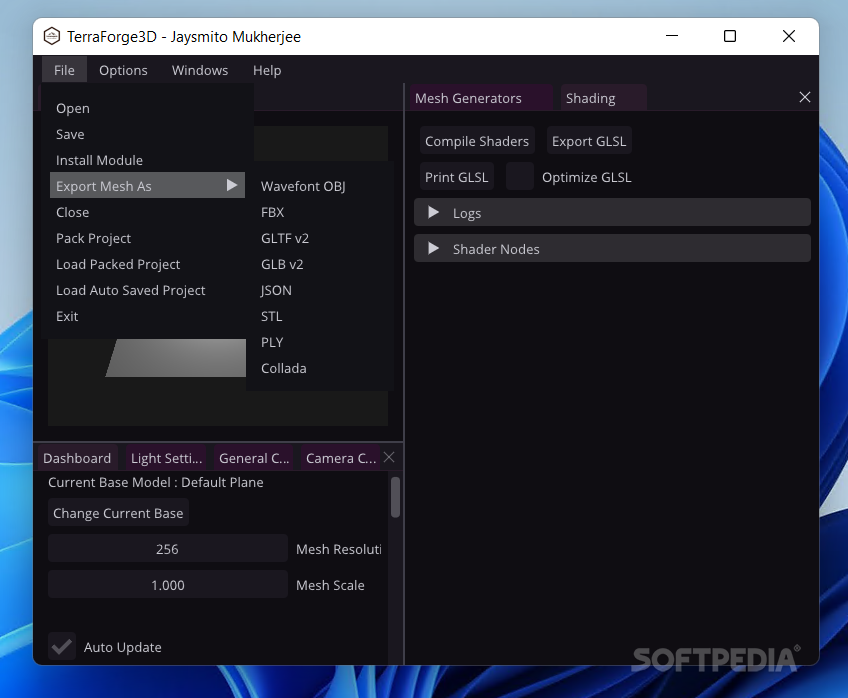Click the Change Current Base button
This screenshot has width=848, height=698.
point(118,513)
